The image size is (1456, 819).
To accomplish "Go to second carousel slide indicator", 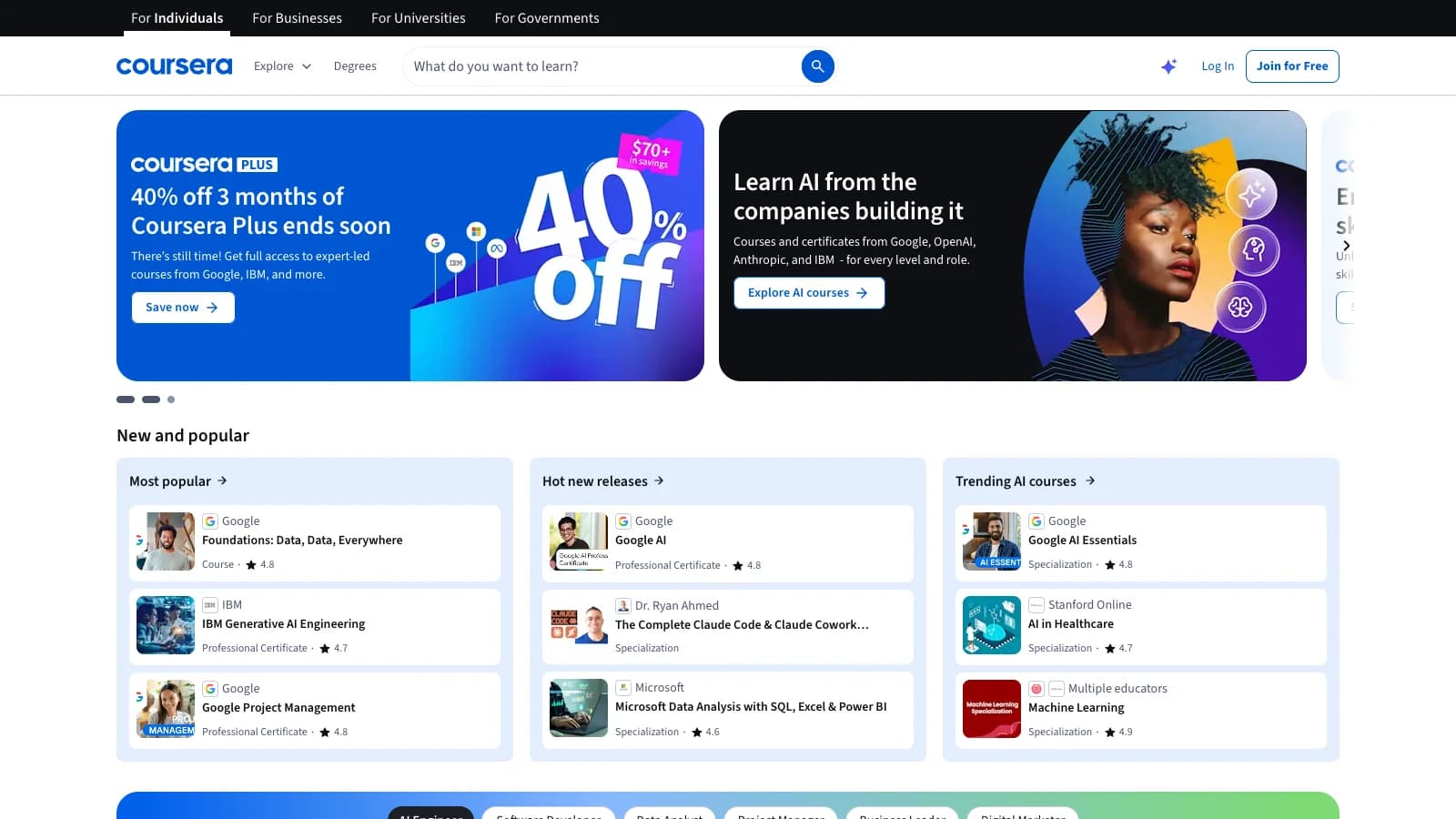I will tap(151, 399).
